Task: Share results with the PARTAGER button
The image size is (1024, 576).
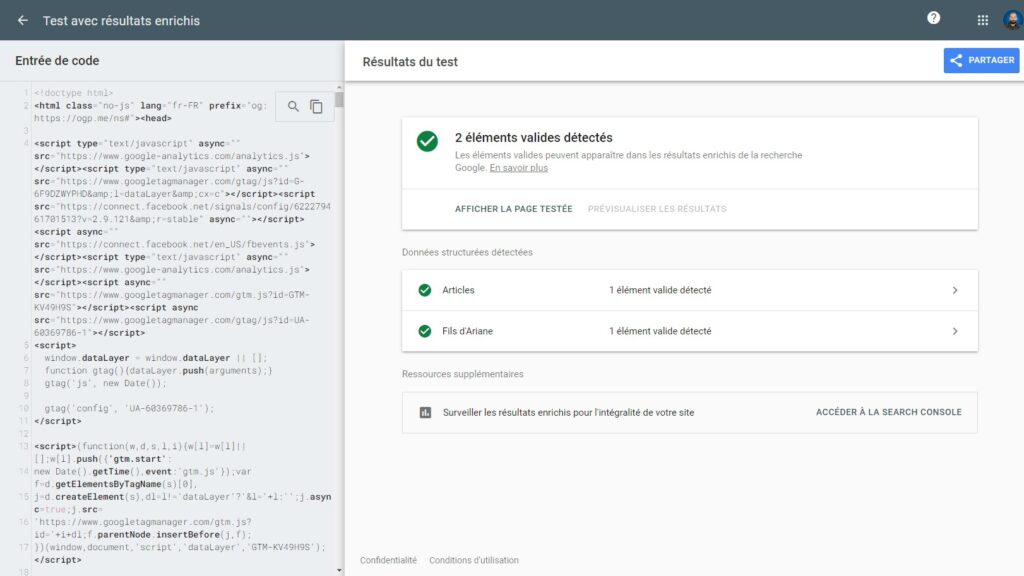Action: 981,60
